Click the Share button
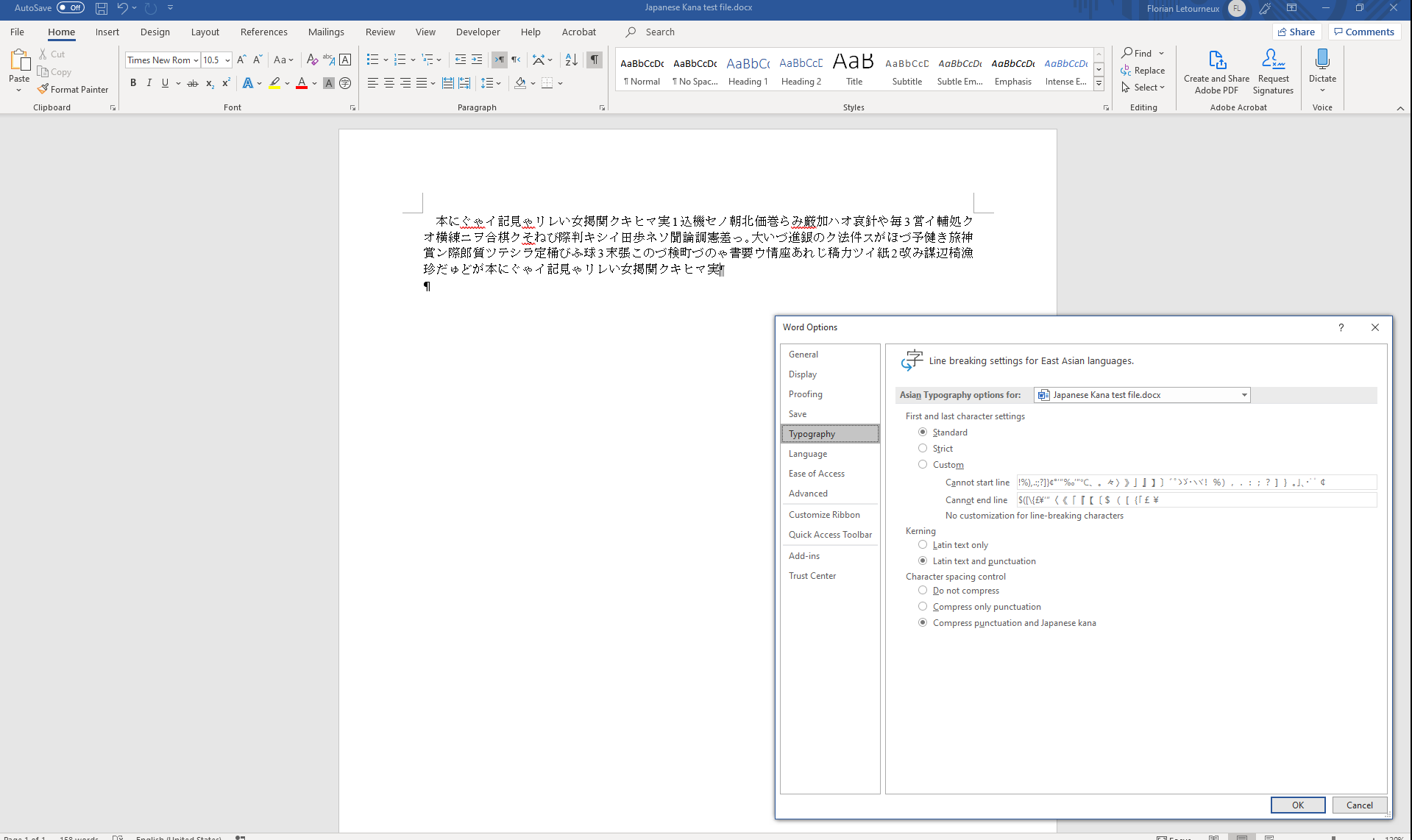The height and width of the screenshot is (840, 1412). (x=1296, y=32)
